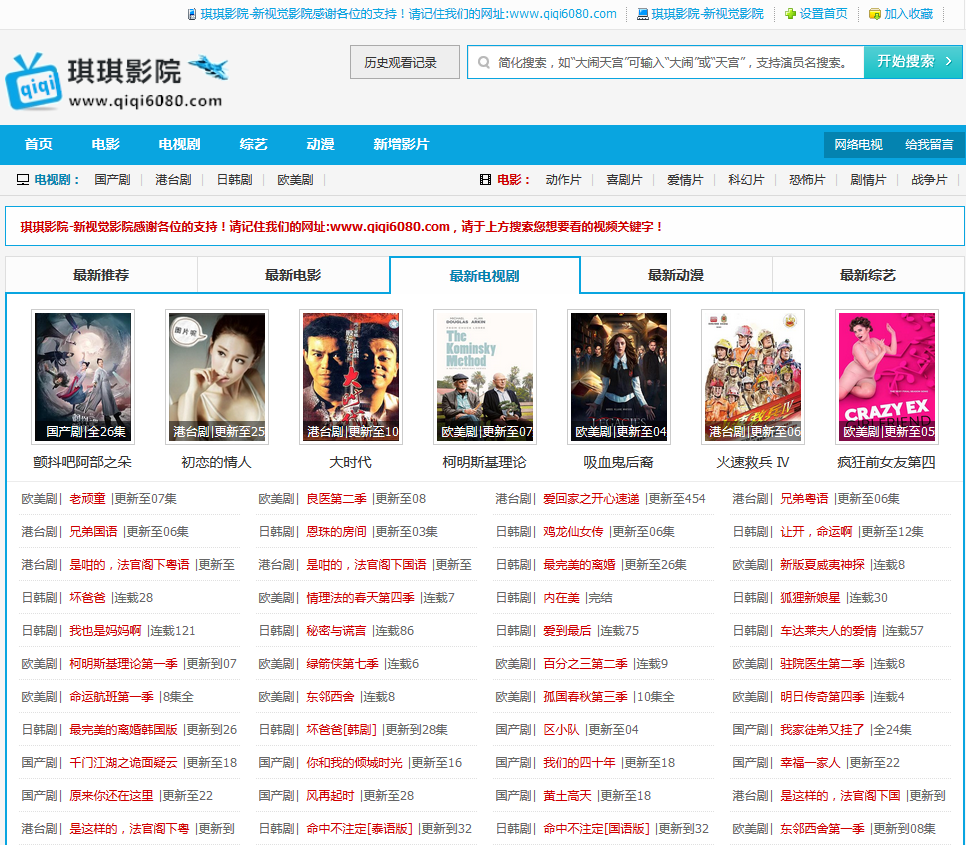Open the 良医第二季 series link

pyautogui.click(x=336, y=499)
